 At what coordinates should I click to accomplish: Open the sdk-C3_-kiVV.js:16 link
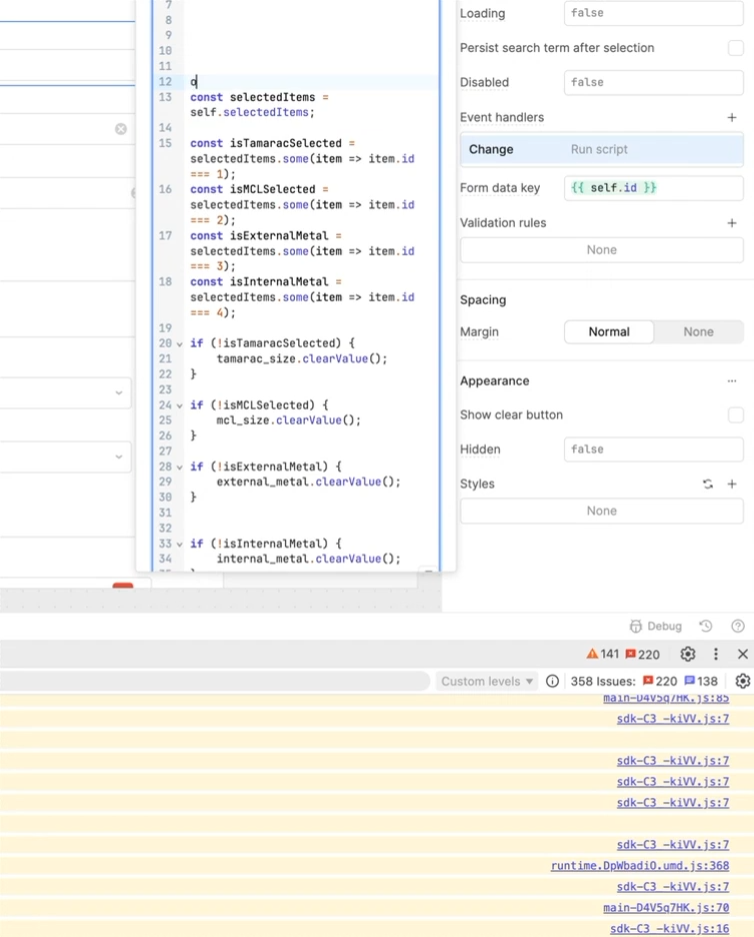pyautogui.click(x=670, y=929)
